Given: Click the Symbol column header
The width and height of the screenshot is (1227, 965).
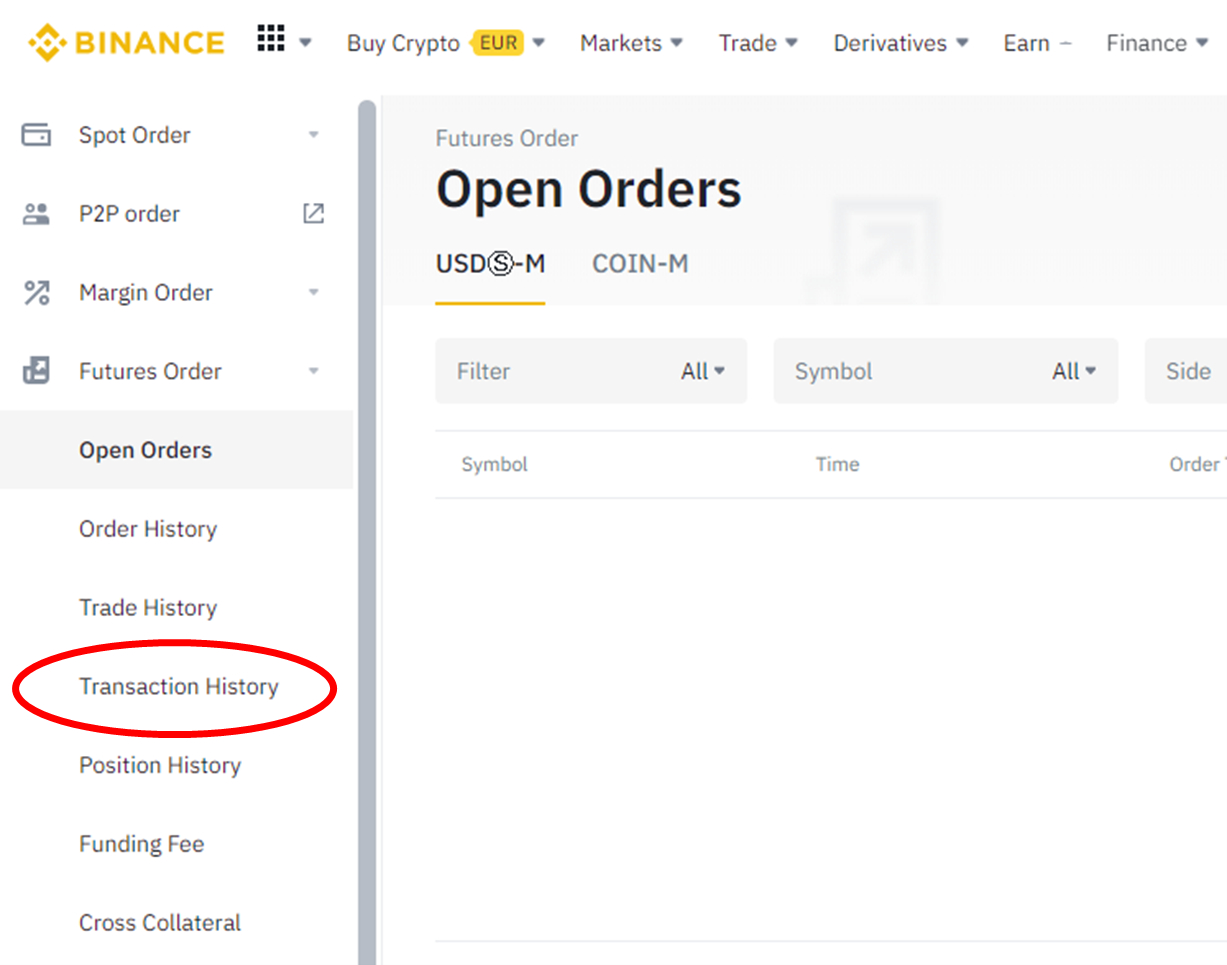Looking at the screenshot, I should click(494, 465).
